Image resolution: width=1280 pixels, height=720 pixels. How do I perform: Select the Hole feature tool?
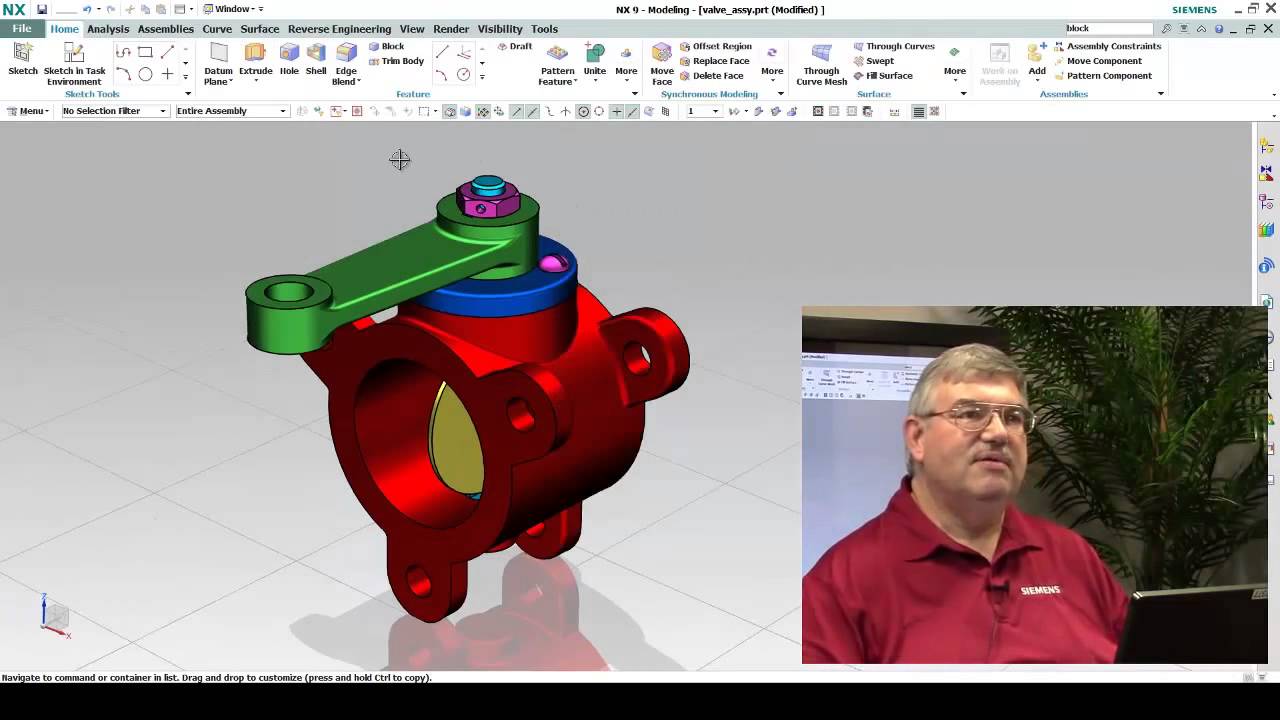click(x=289, y=59)
